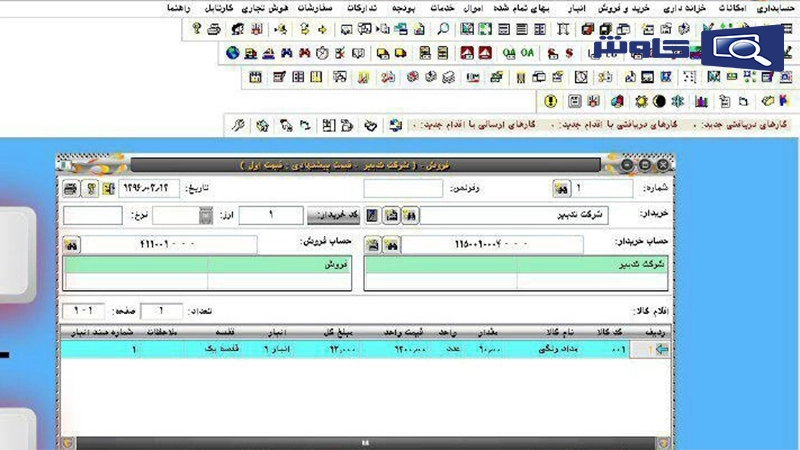
Task: Click the stopwatch toolbar icon
Action: [x=322, y=53]
